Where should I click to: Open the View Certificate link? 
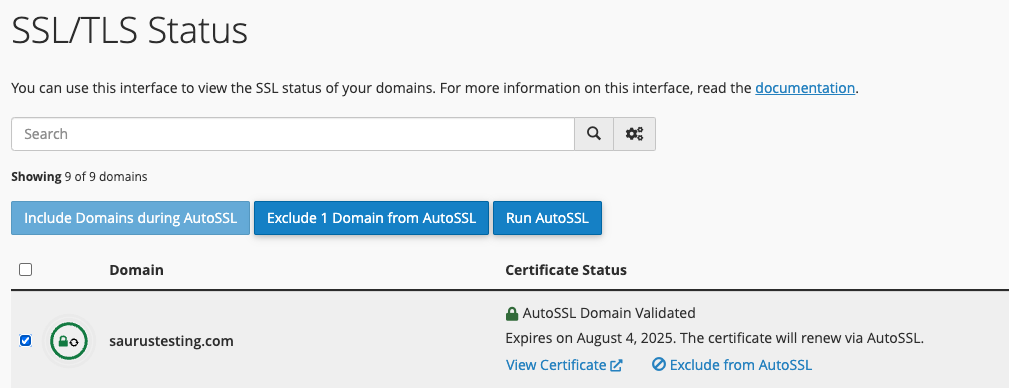(x=556, y=365)
